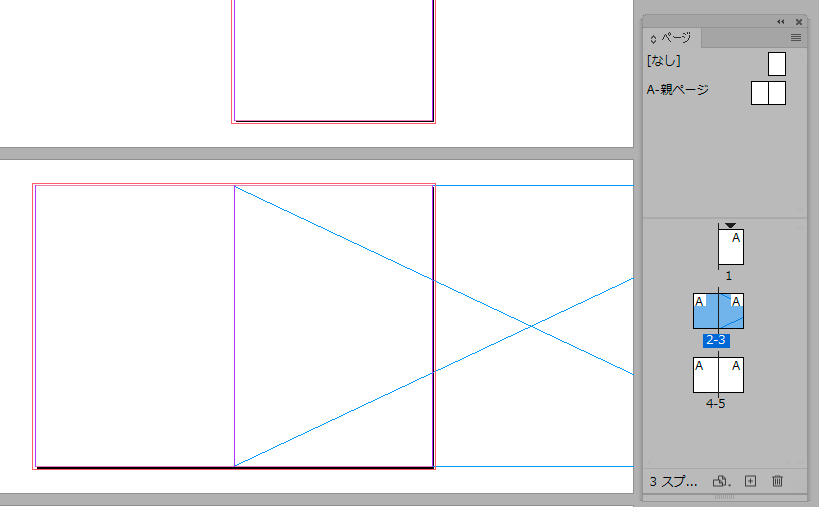Open the Pages panel flyout menu
The width and height of the screenshot is (819, 507).
[x=795, y=38]
